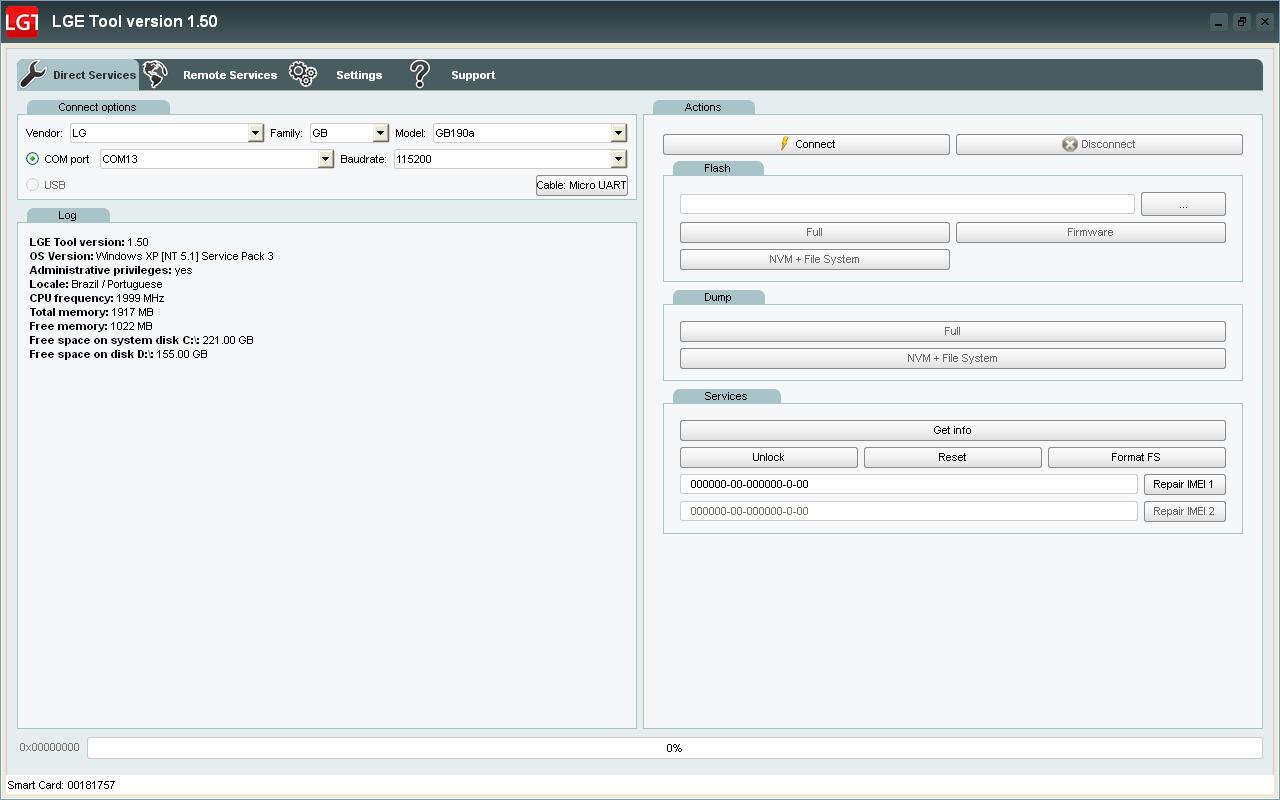
Task: Click the Dump group header
Action: [718, 297]
